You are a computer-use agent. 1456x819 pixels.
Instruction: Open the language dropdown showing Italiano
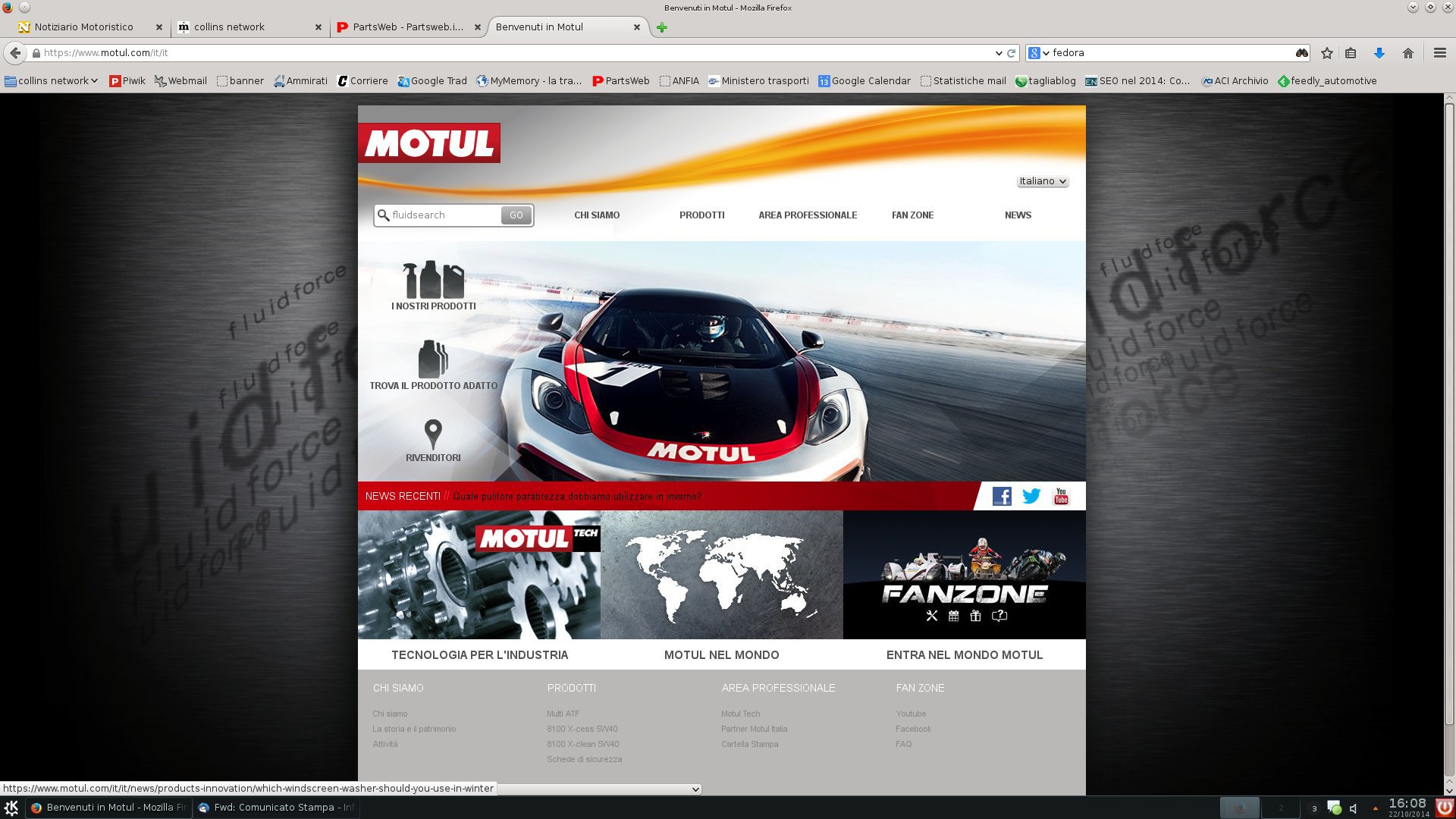coord(1043,181)
